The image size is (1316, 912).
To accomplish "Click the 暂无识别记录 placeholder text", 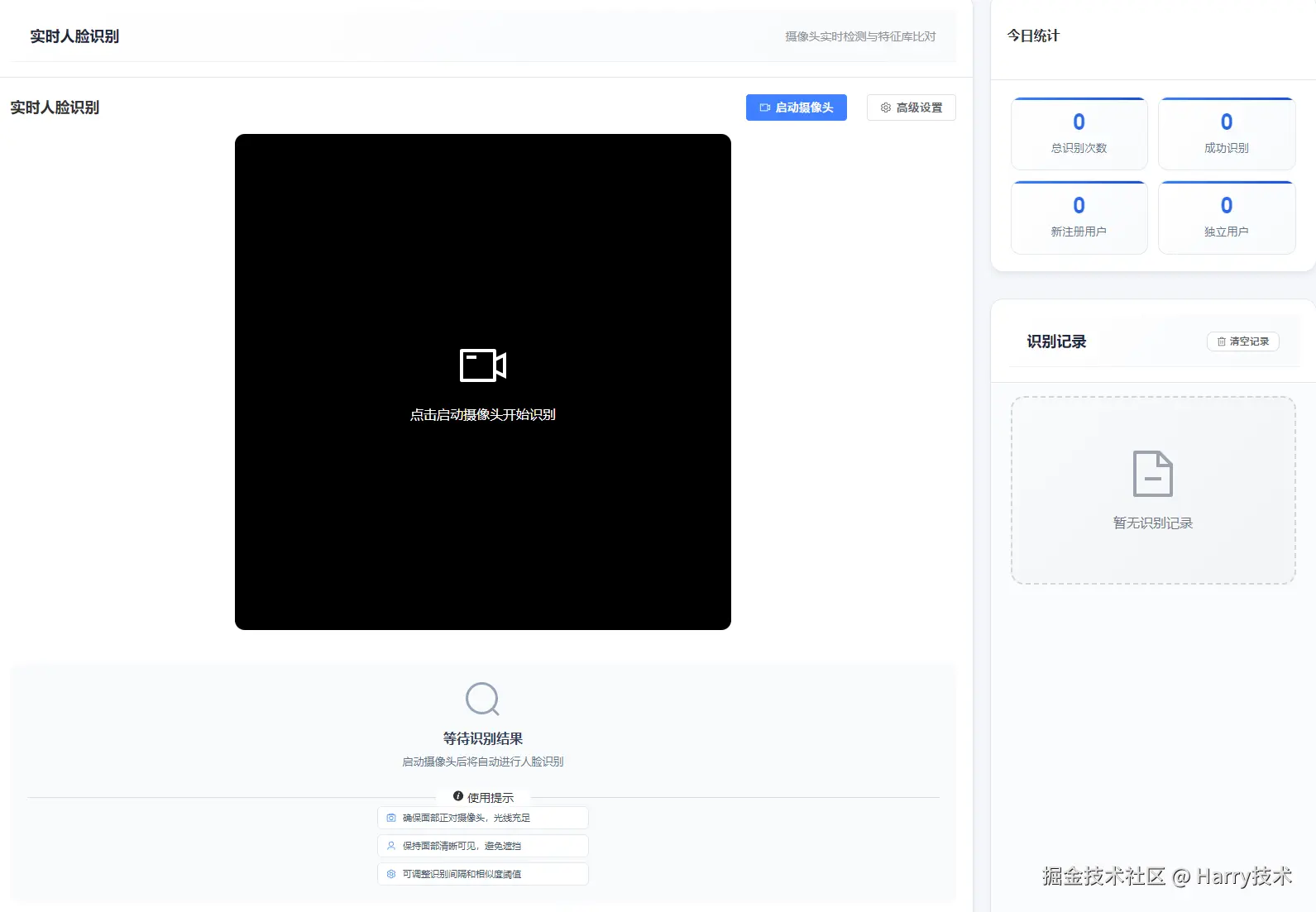I will click(1153, 523).
